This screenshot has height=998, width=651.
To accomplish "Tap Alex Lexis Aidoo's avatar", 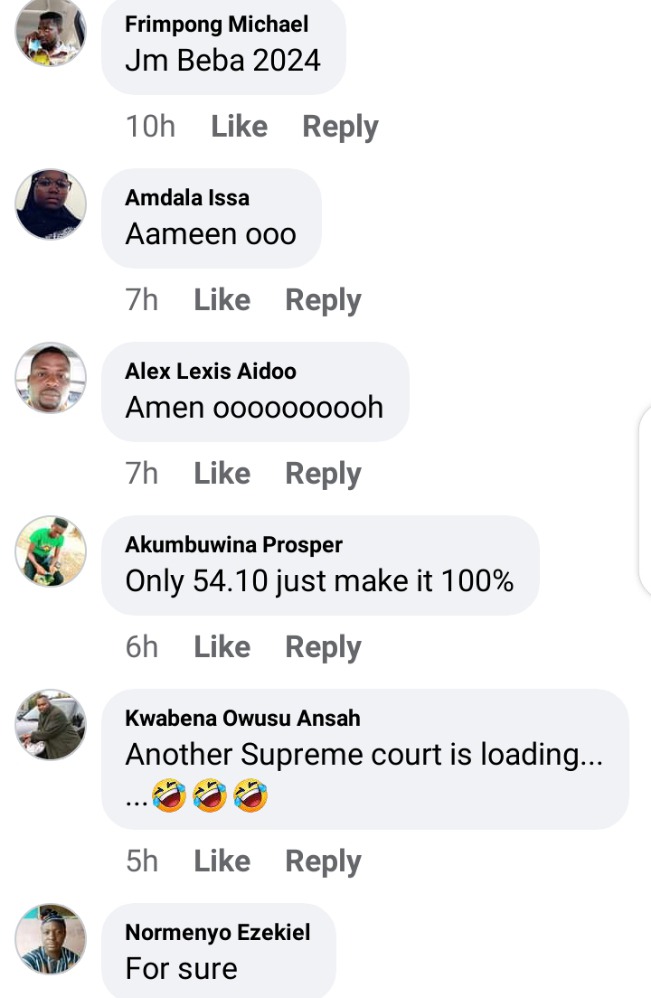I will [50, 377].
